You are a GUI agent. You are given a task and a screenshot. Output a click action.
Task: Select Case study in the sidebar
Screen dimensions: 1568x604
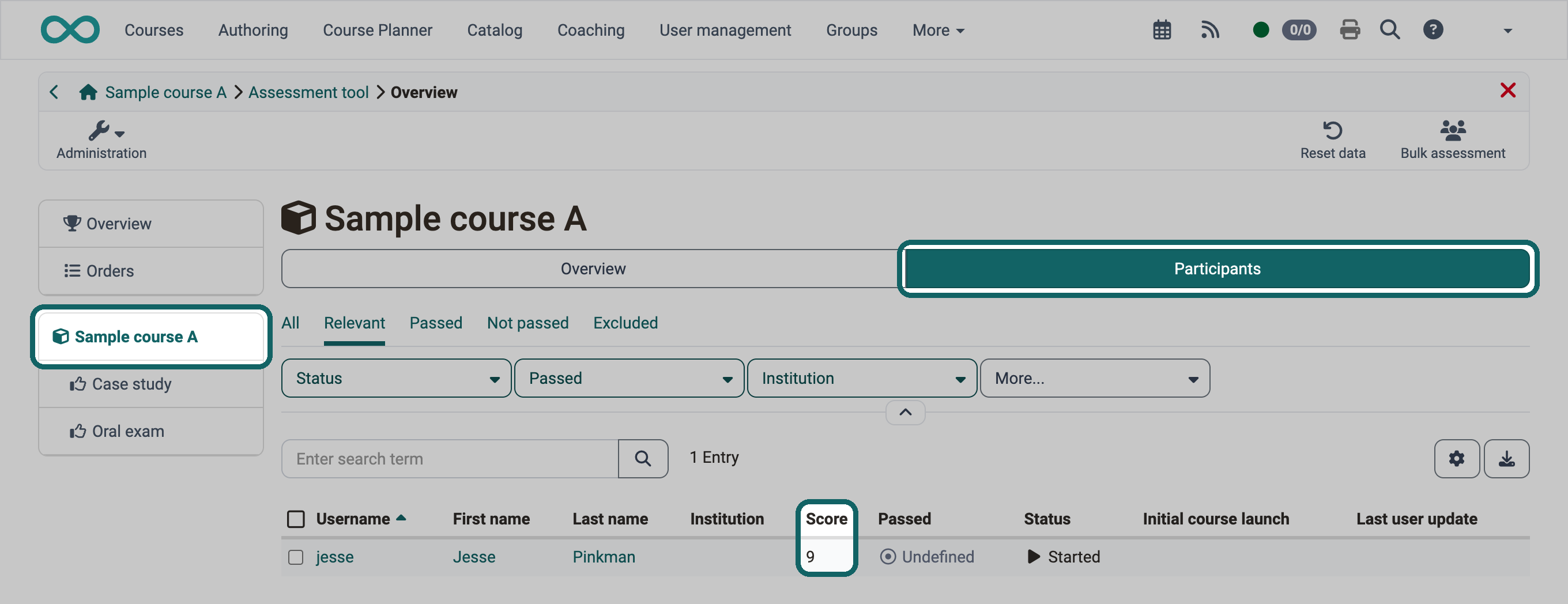[x=151, y=384]
